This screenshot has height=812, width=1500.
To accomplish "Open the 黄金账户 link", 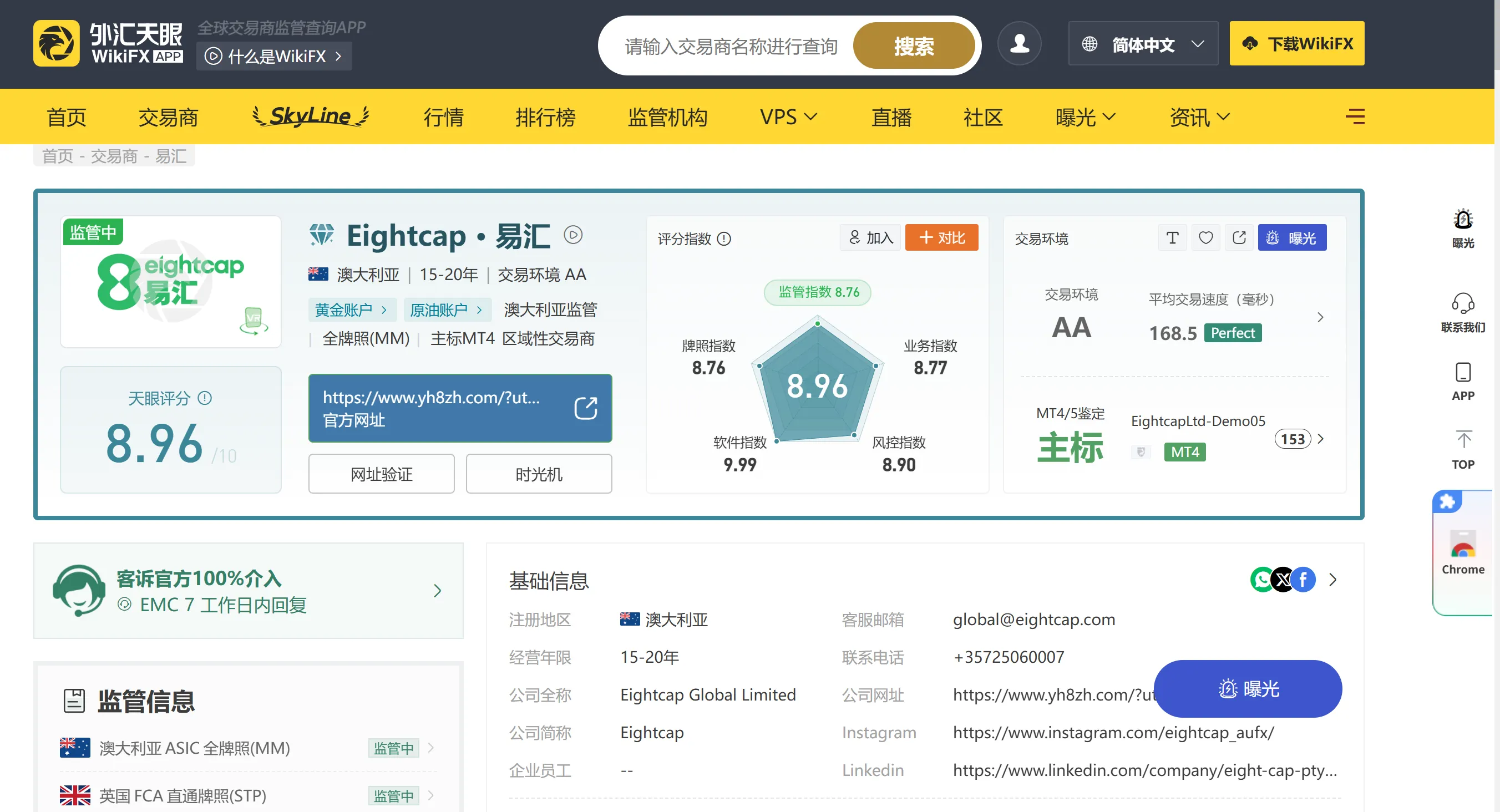I will 352,309.
